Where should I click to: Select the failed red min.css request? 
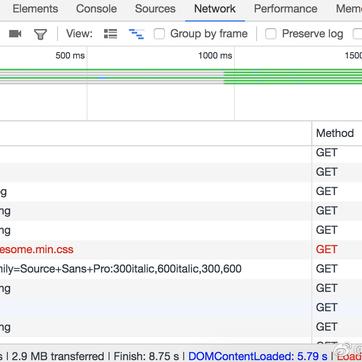(x=37, y=249)
